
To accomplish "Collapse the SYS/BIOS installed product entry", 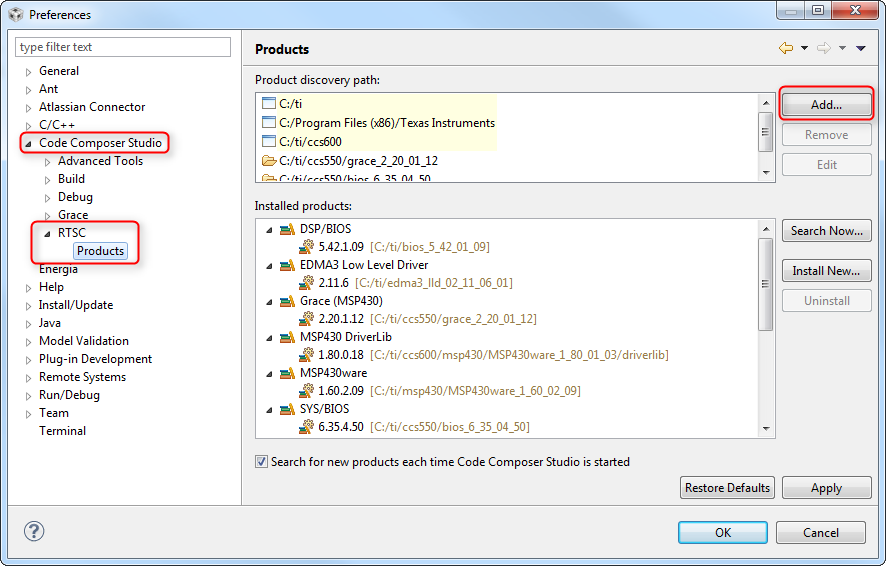I will 270,410.
